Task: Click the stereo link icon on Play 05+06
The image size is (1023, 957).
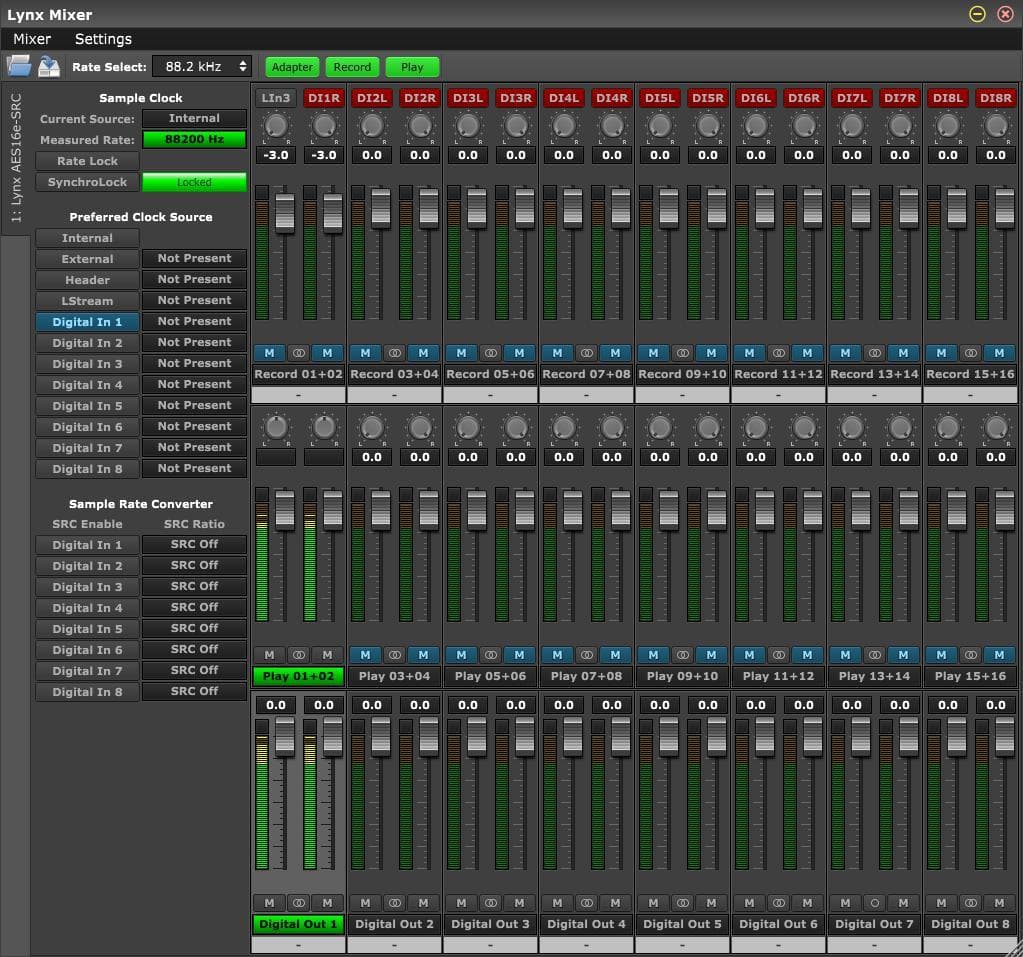Action: click(490, 654)
